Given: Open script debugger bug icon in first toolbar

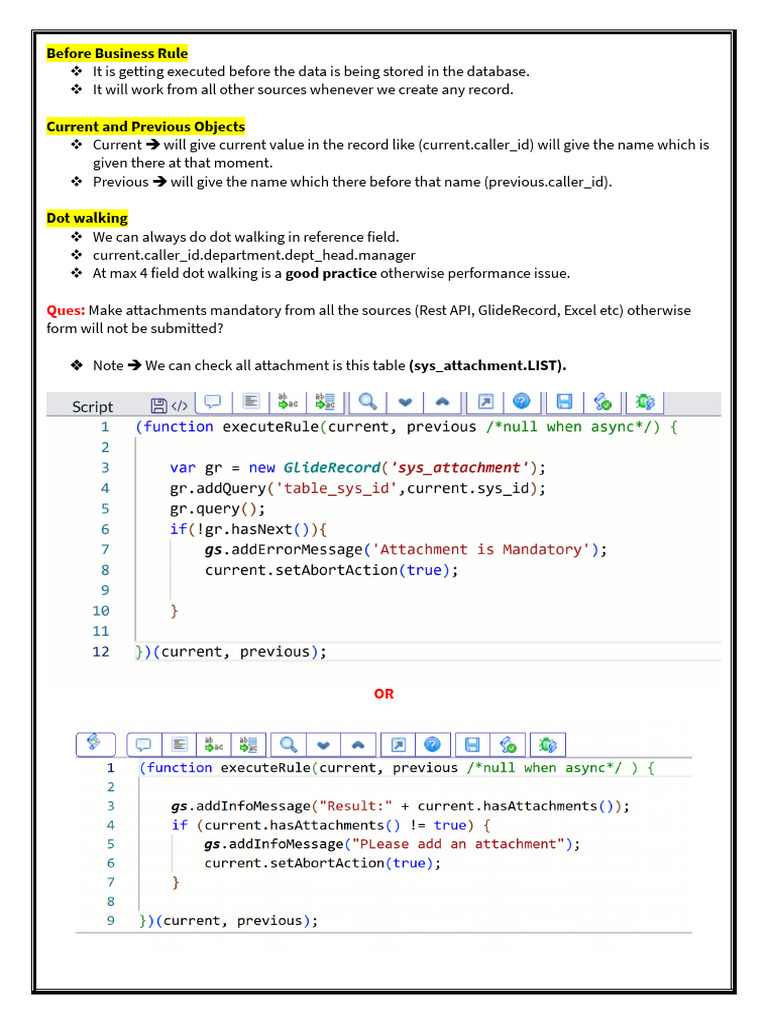Looking at the screenshot, I should (x=645, y=402).
